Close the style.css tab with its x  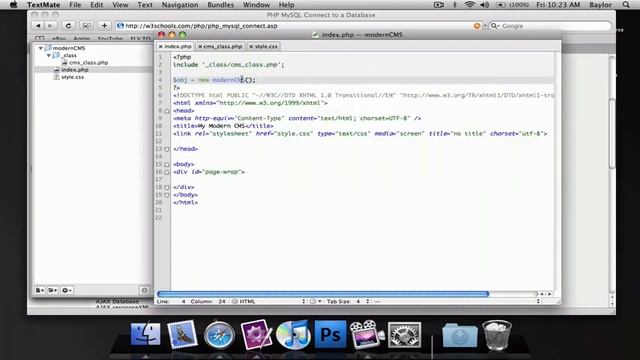pyautogui.click(x=251, y=47)
